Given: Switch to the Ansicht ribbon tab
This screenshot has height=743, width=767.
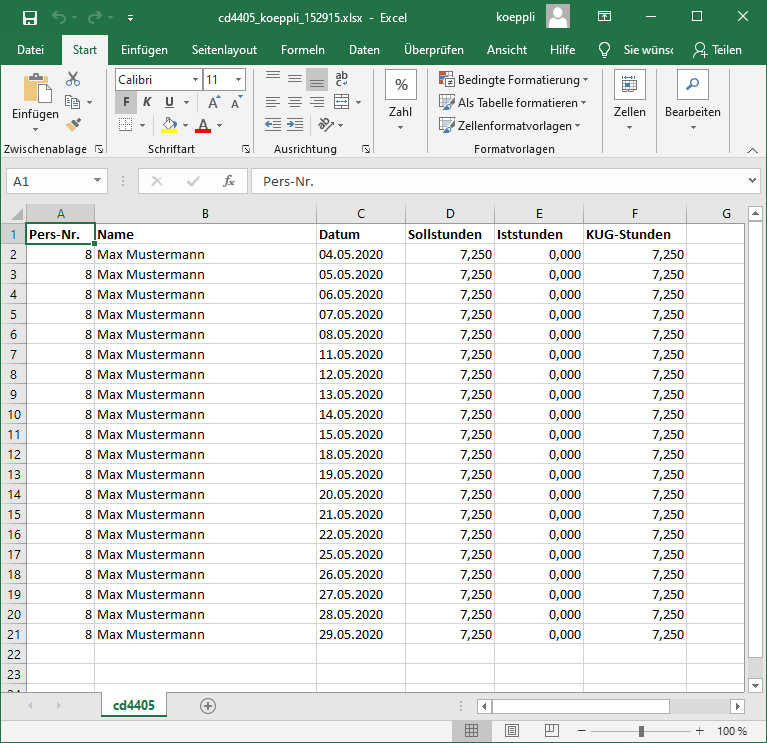Looking at the screenshot, I should tap(506, 50).
